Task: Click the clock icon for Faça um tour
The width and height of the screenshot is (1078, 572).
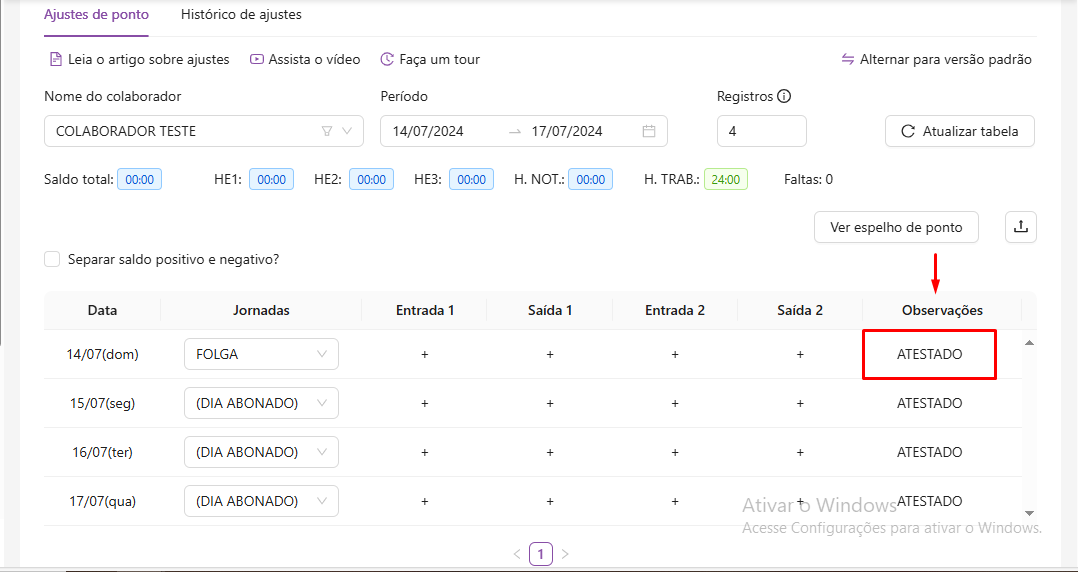Action: click(387, 60)
